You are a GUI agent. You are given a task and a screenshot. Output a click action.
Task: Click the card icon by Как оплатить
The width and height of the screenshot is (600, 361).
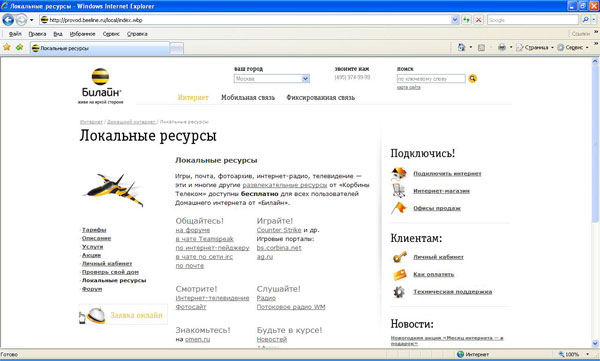(399, 274)
